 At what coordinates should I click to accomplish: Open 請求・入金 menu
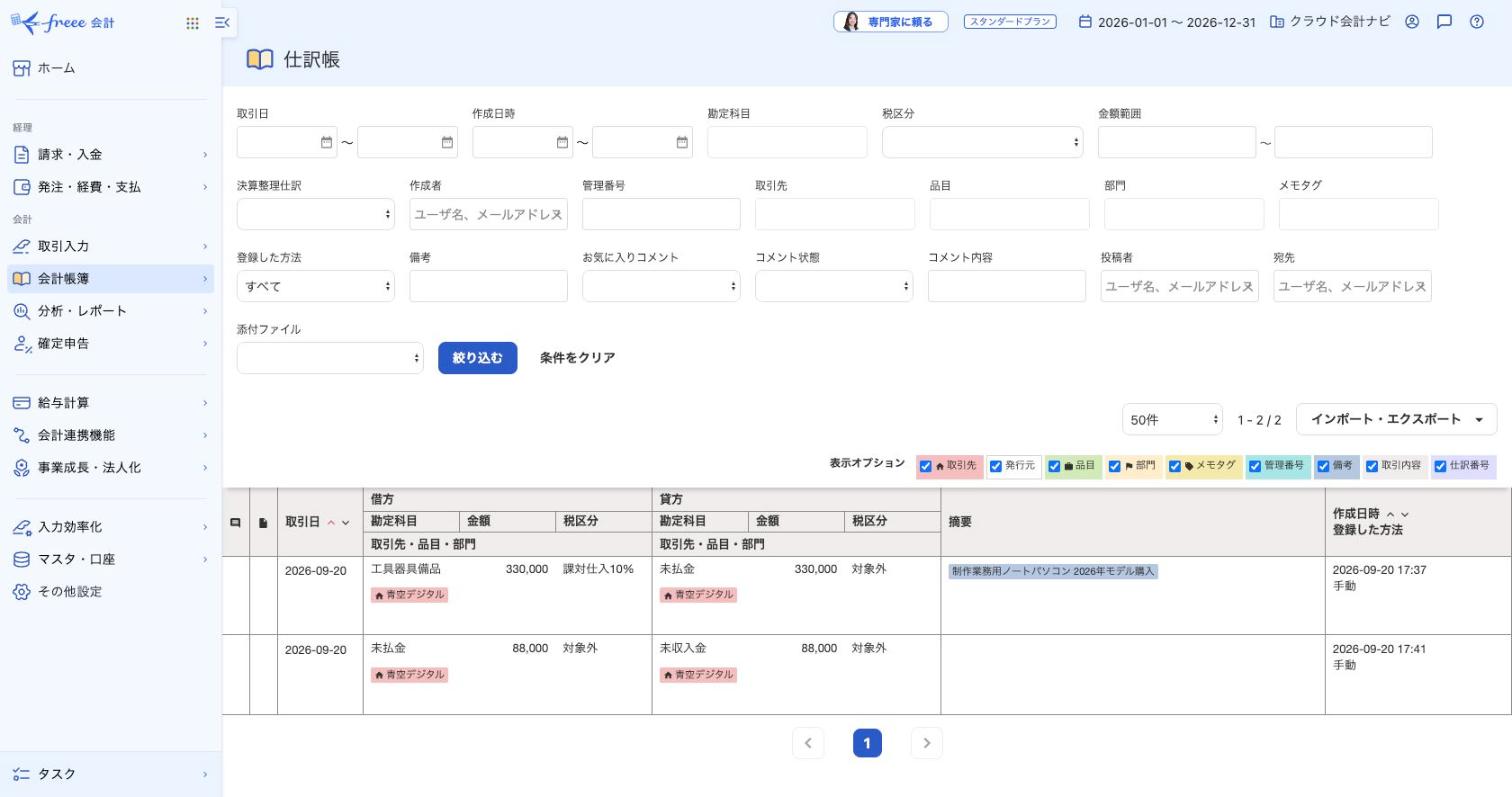(x=110, y=155)
